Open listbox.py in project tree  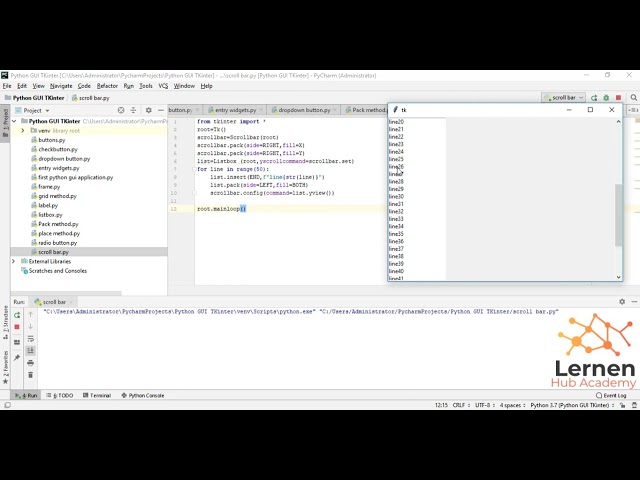point(50,215)
